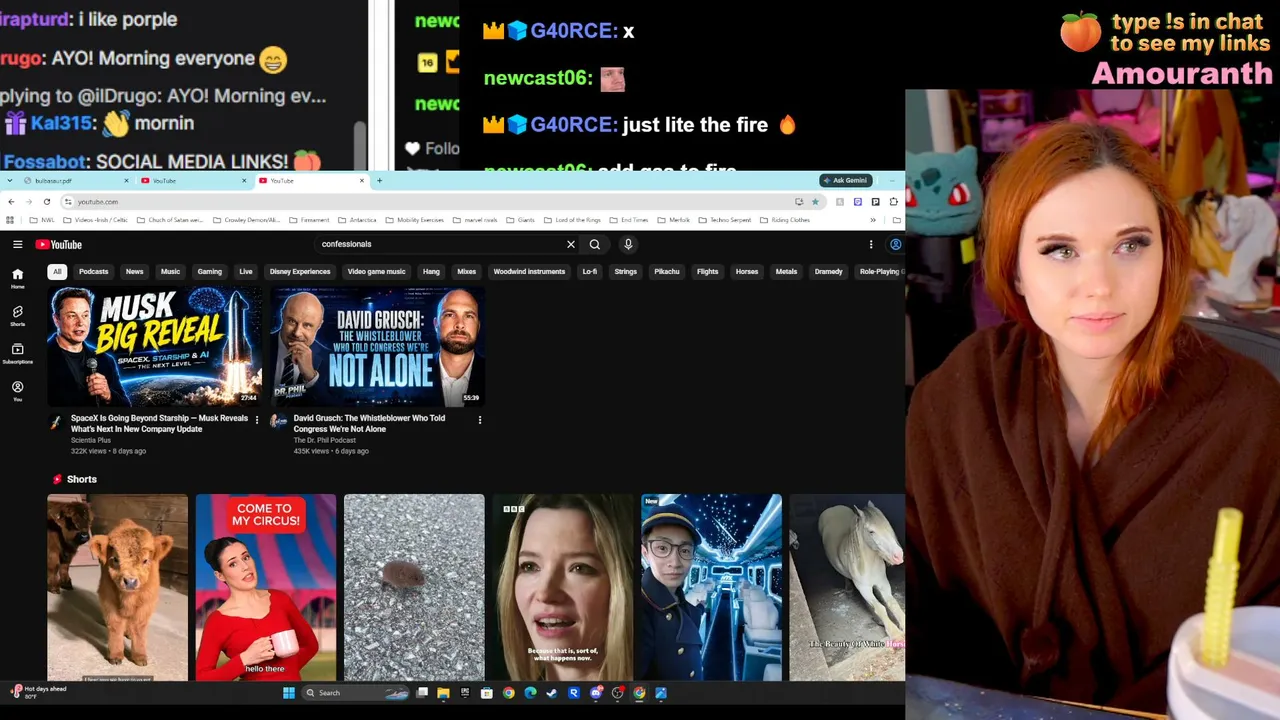
Task: Open the 'Hot days ahead' weather widget
Action: pyautogui.click(x=38, y=692)
